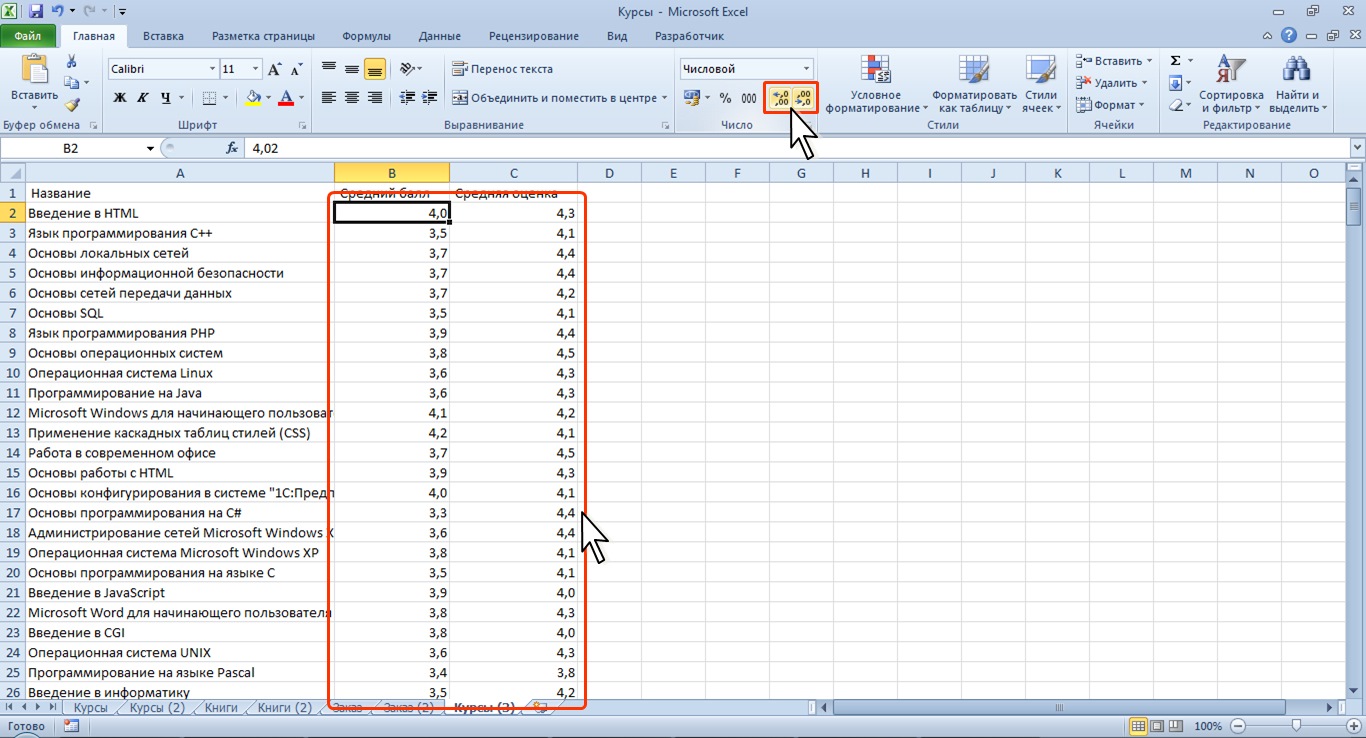
Task: Click the Вставить cells button
Action: [x=1113, y=61]
